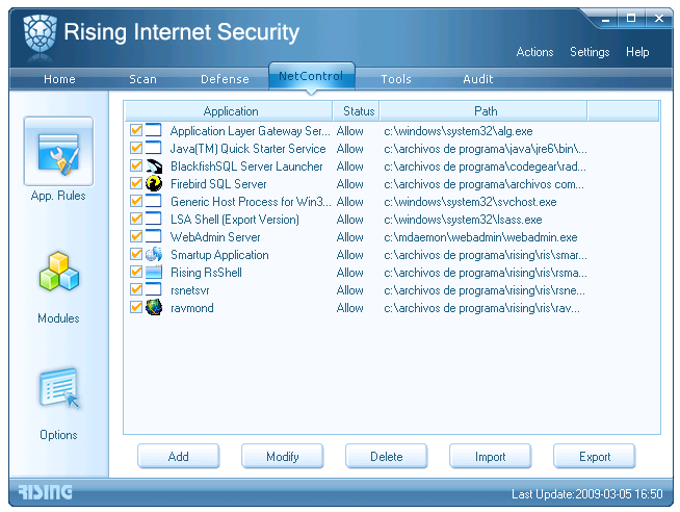680x512 pixels.
Task: Select path c:\windows\system32\svchost.exe
Action: coord(470,202)
